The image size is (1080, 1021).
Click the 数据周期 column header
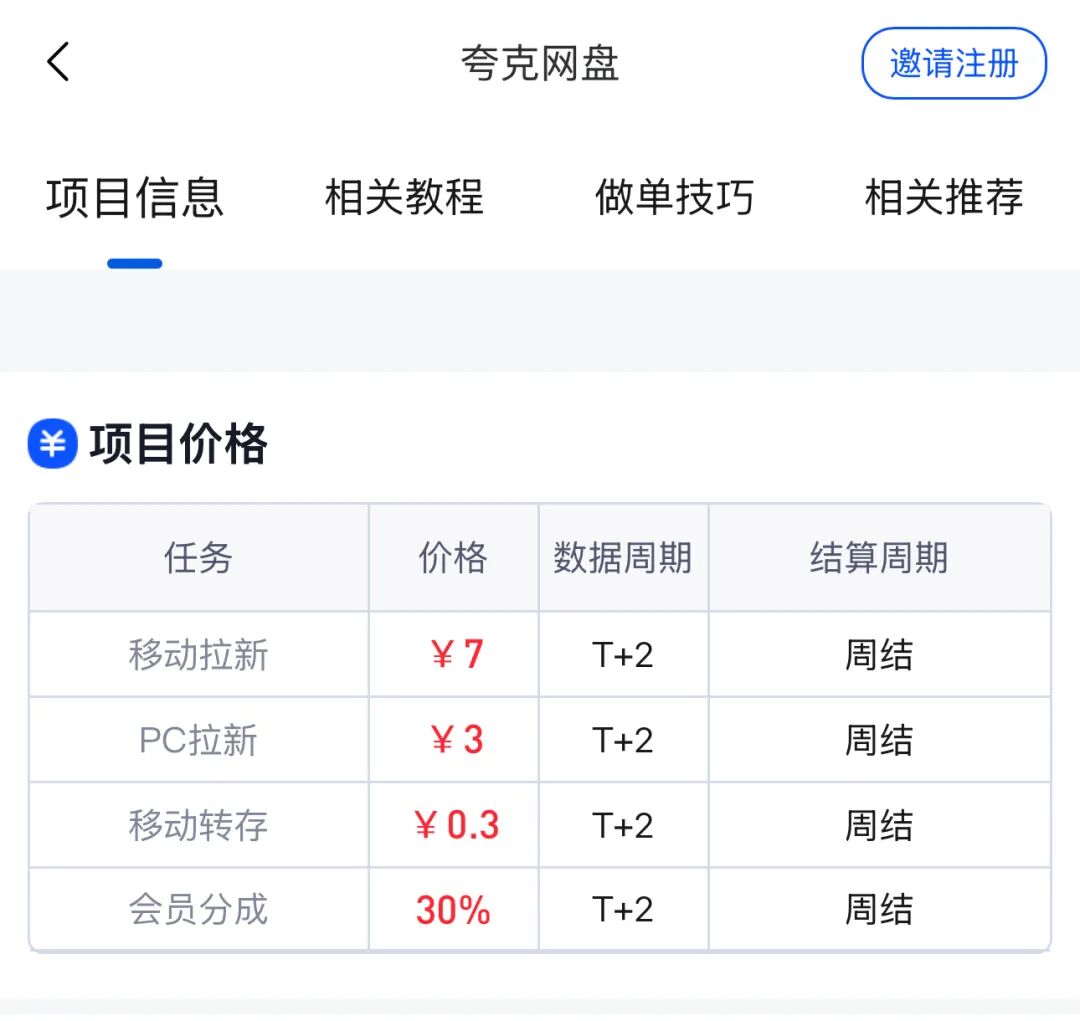point(623,558)
